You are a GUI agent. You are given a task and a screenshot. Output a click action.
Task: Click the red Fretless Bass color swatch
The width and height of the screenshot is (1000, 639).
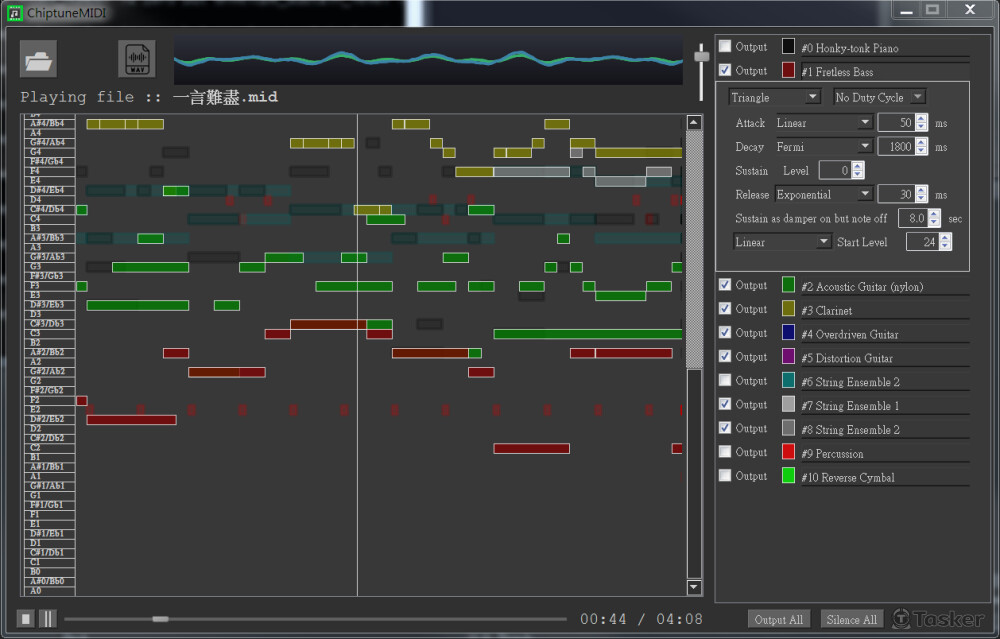(788, 71)
